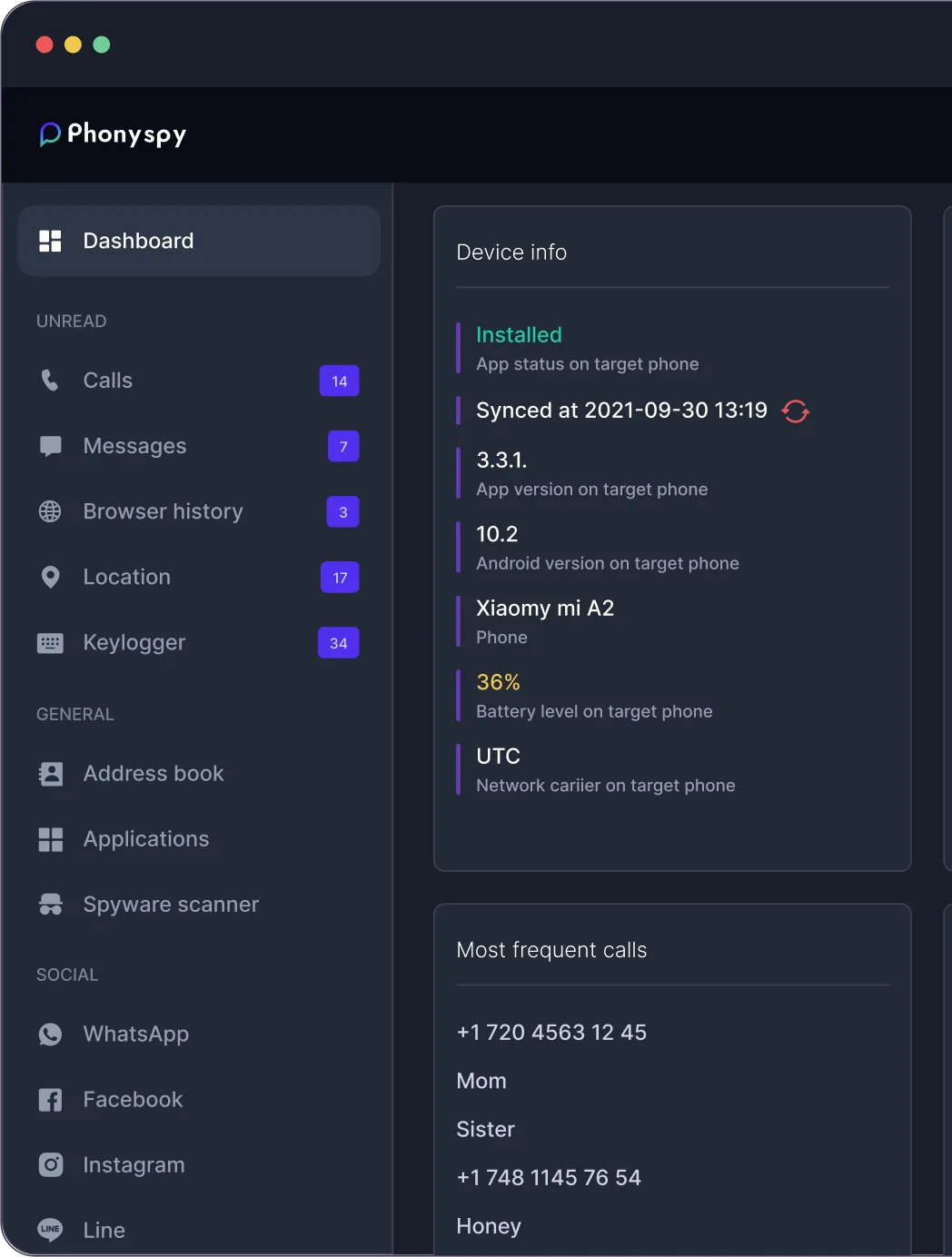This screenshot has height=1257, width=952.
Task: Click the Browser history globe icon
Action: coord(50,511)
